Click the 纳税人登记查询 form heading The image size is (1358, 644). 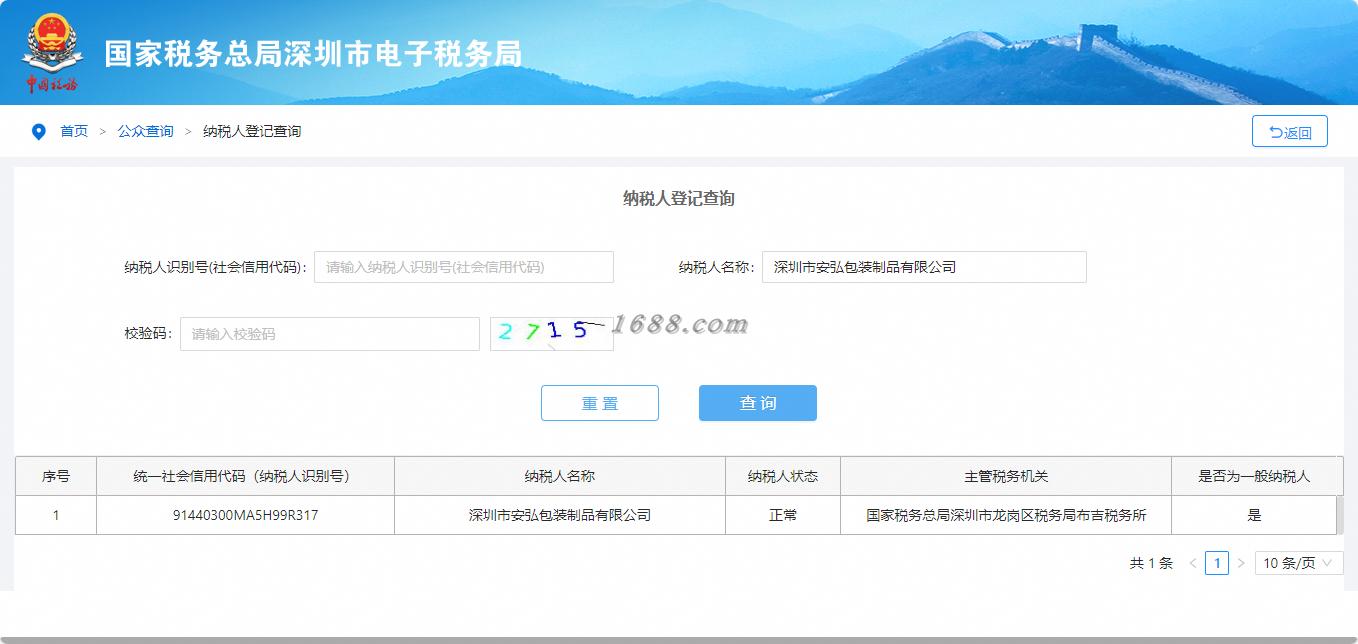[x=679, y=198]
